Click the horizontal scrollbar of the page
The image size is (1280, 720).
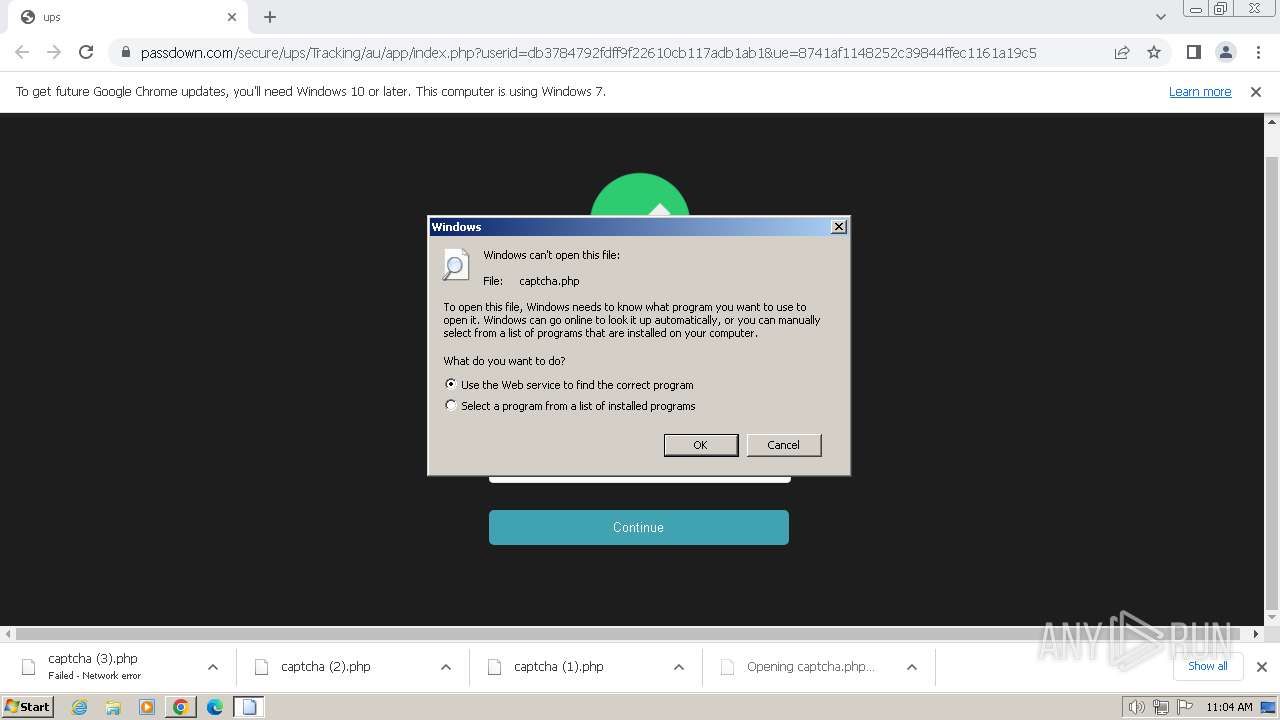[x=627, y=633]
